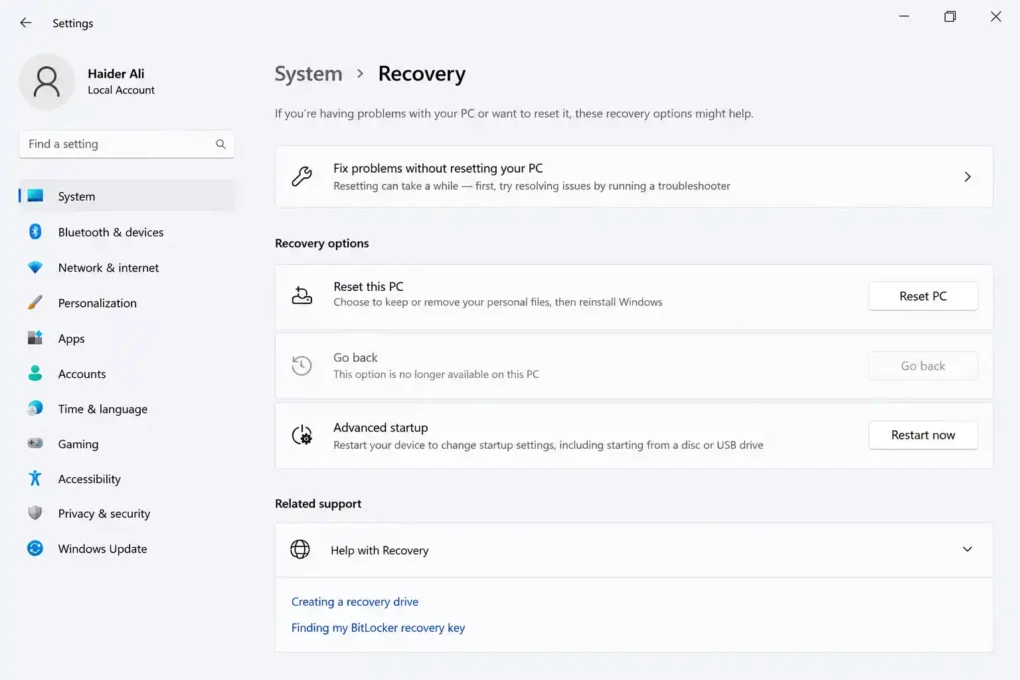Click the Go back history clock icon
The image size is (1020, 680).
pos(302,365)
